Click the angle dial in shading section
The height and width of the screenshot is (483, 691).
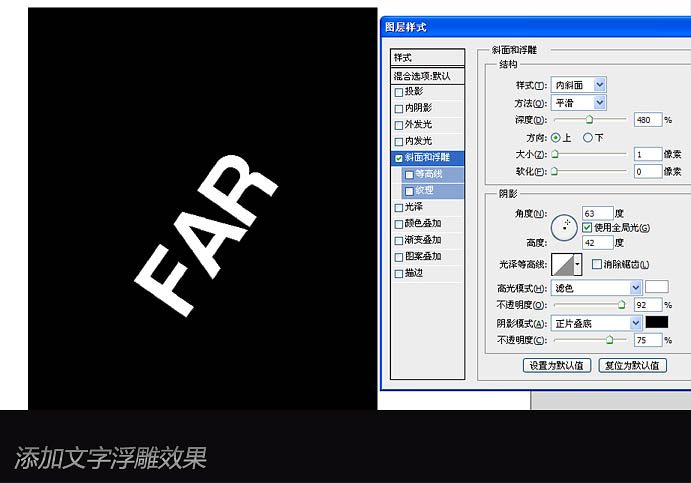pyautogui.click(x=566, y=225)
